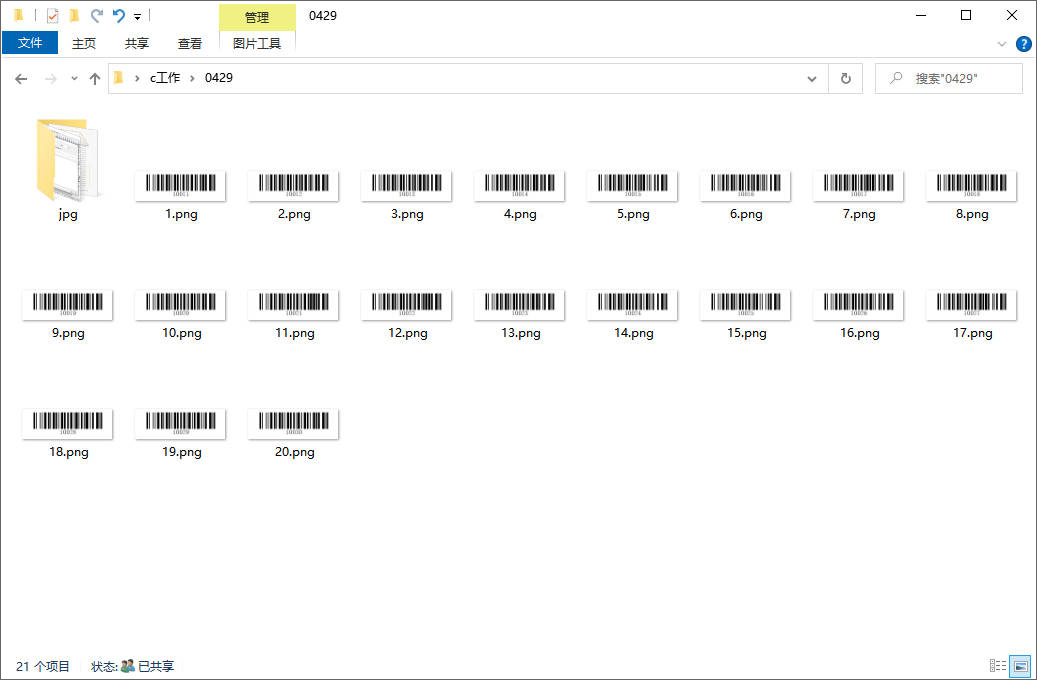Select the 14.png barcode thumbnail
Screen dimensions: 1037x680
633,305
